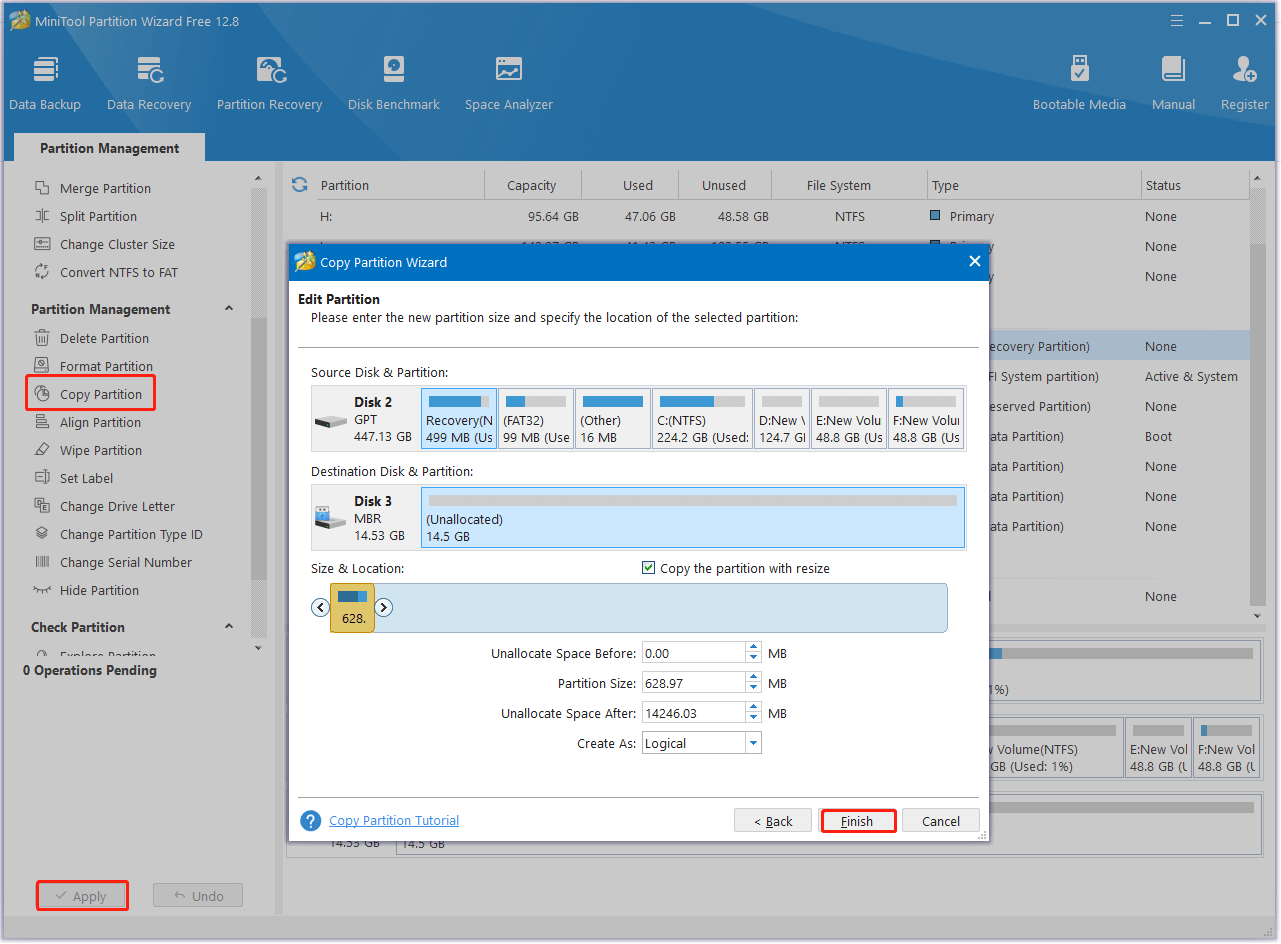Open the Create As dropdown
Viewport: 1281px width, 944px height.
[753, 743]
